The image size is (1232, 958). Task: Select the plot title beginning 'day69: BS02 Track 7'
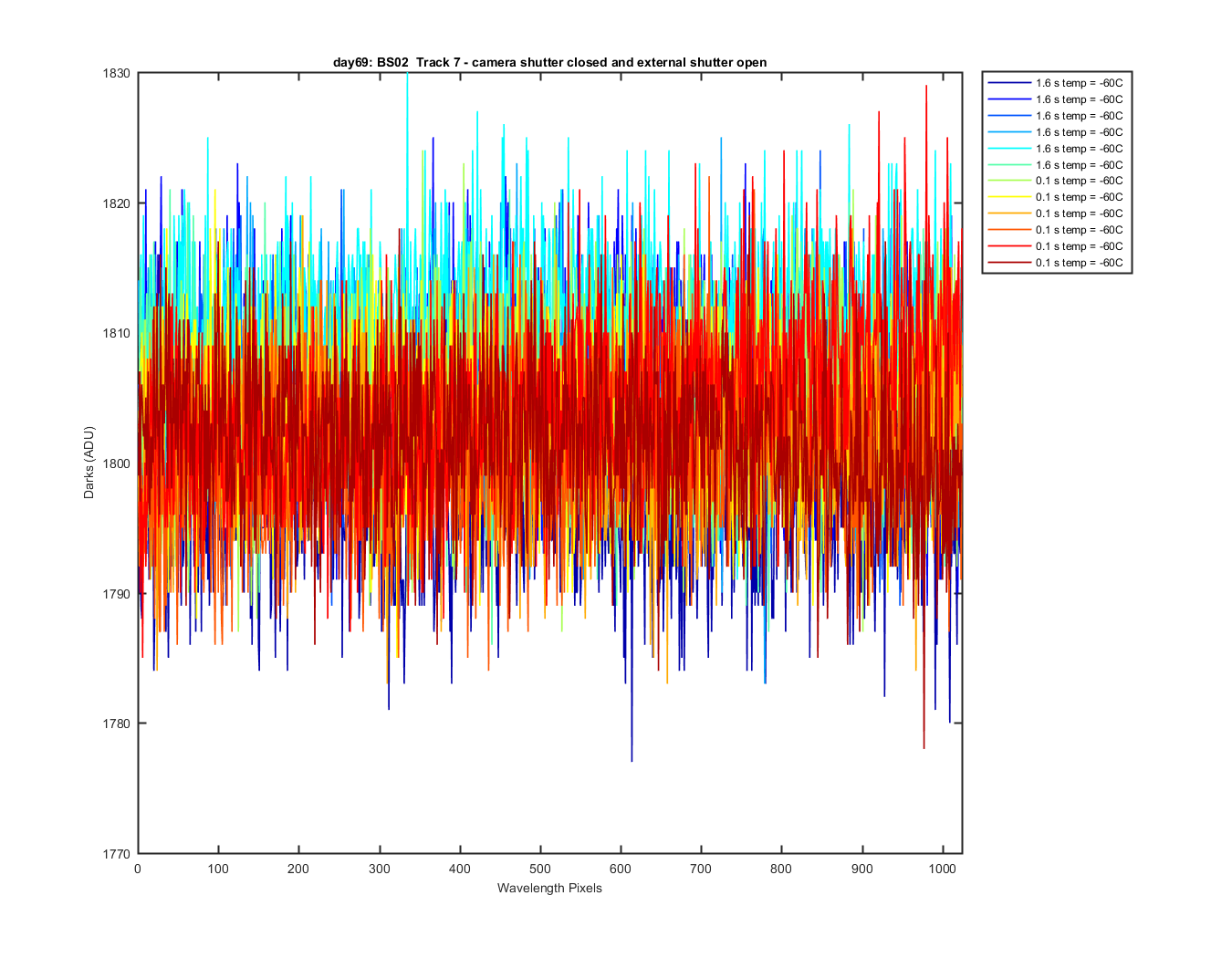(550, 62)
